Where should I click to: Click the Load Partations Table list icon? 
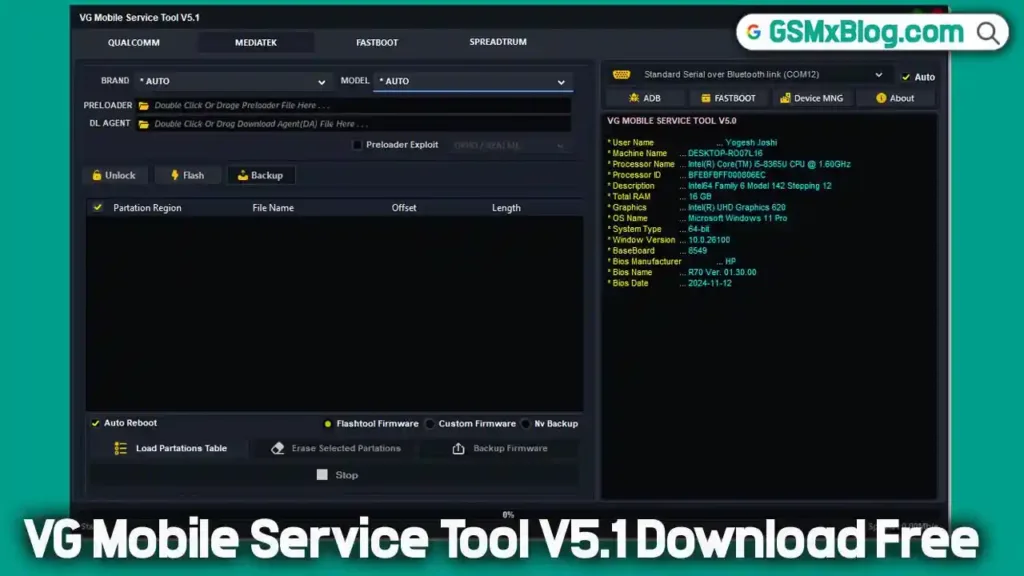tap(121, 448)
